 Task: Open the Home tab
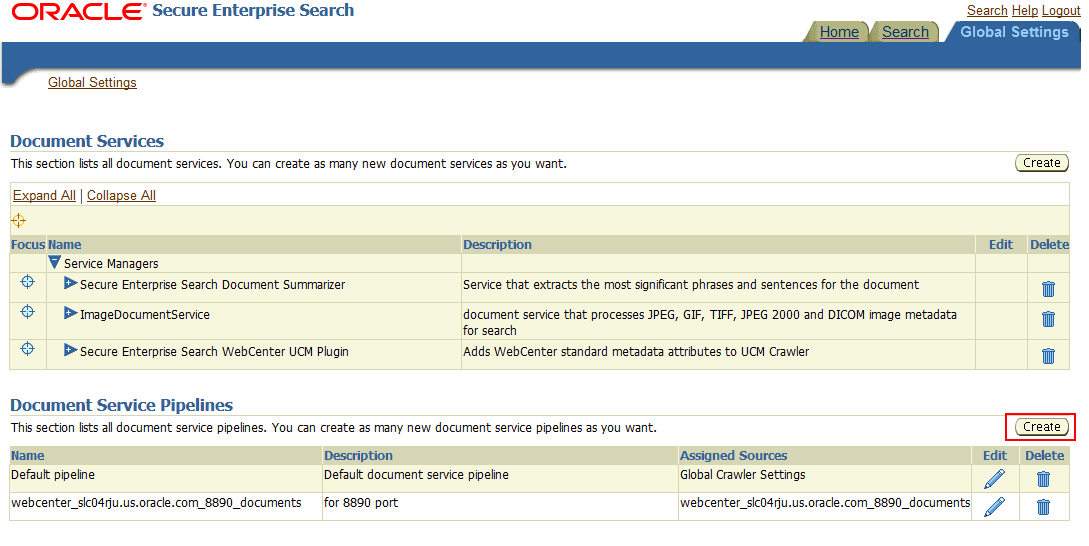[x=839, y=32]
